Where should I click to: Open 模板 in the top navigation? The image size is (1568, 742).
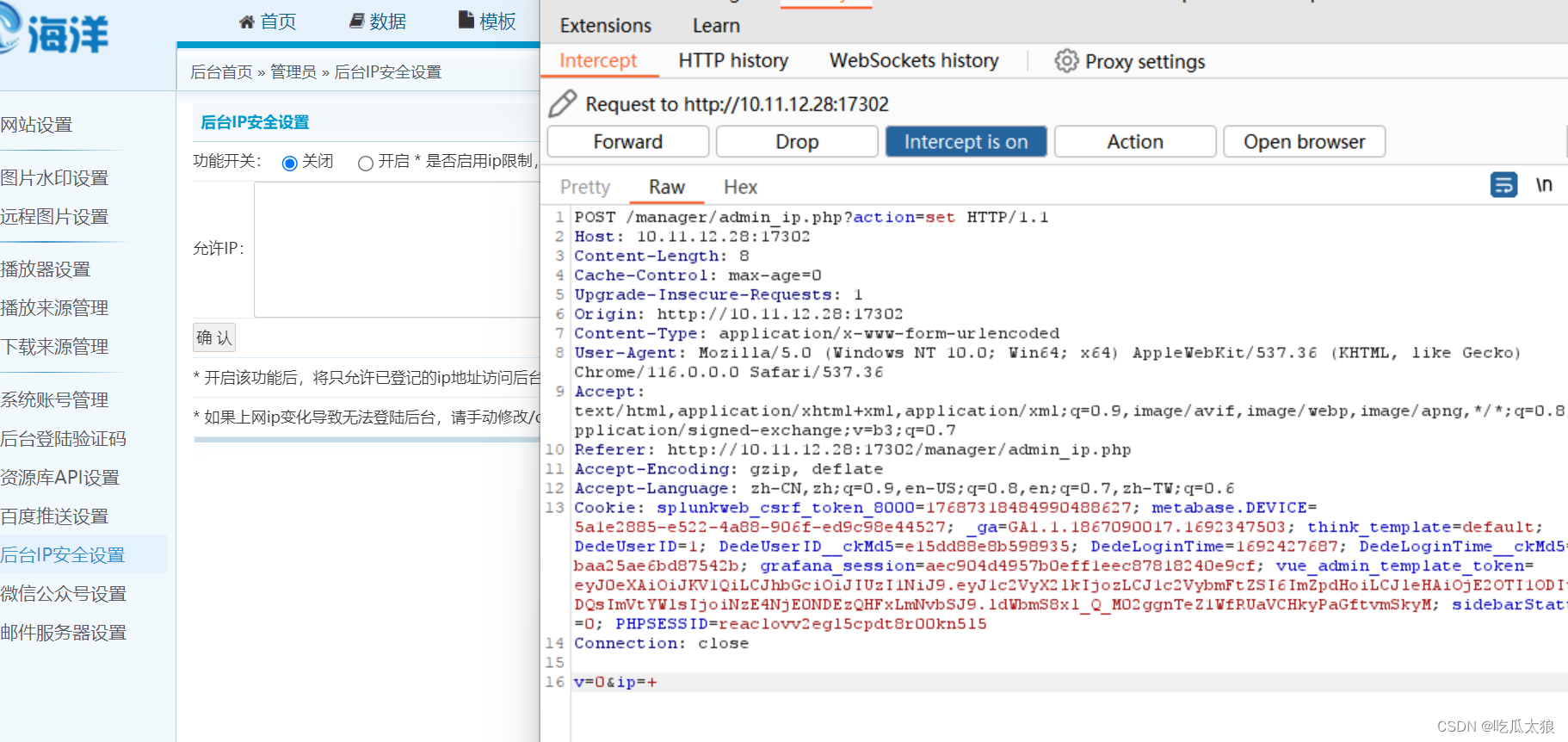point(497,22)
